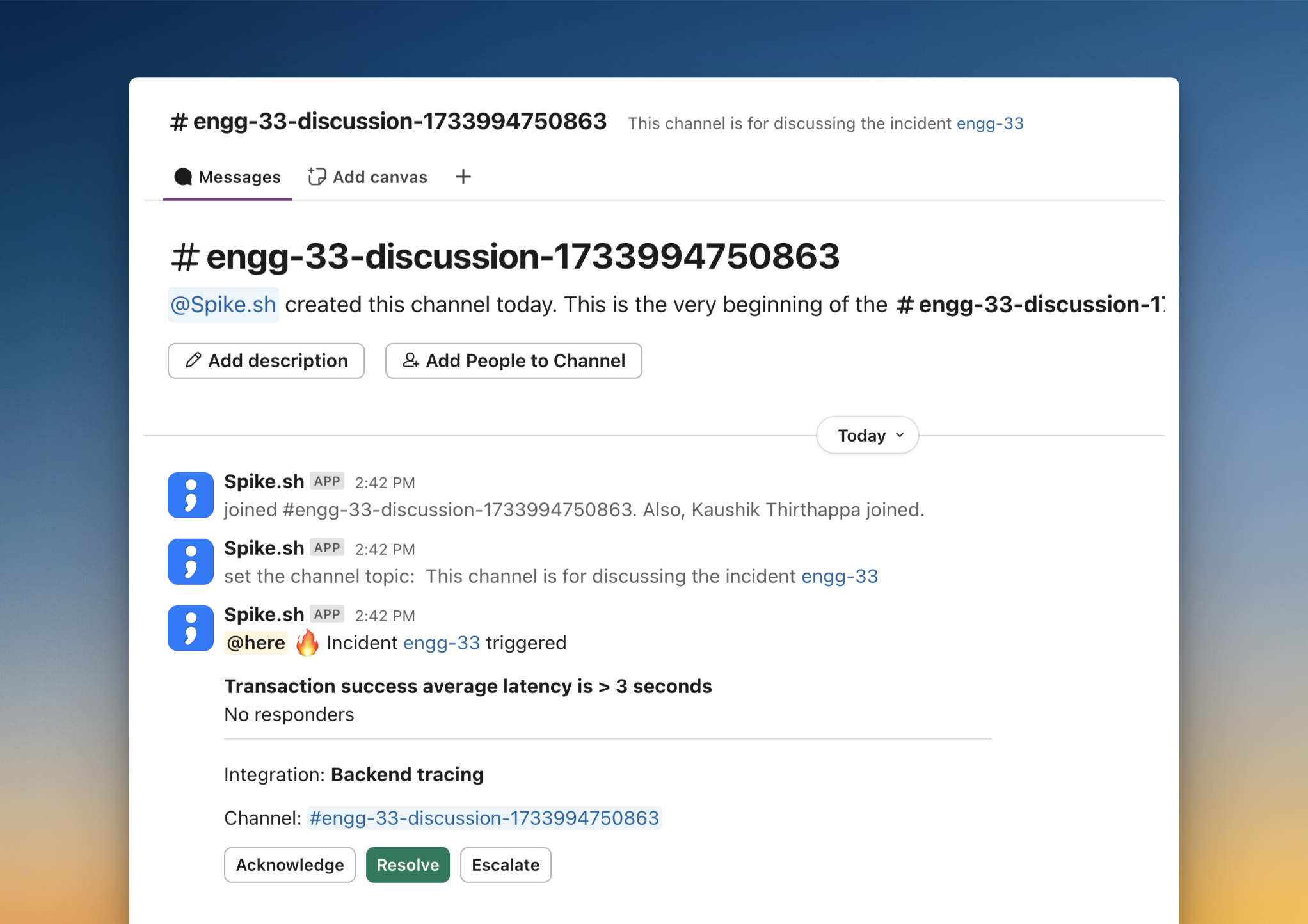This screenshot has height=924, width=1308.
Task: Click the canvas icon beside Add canvas
Action: [317, 177]
